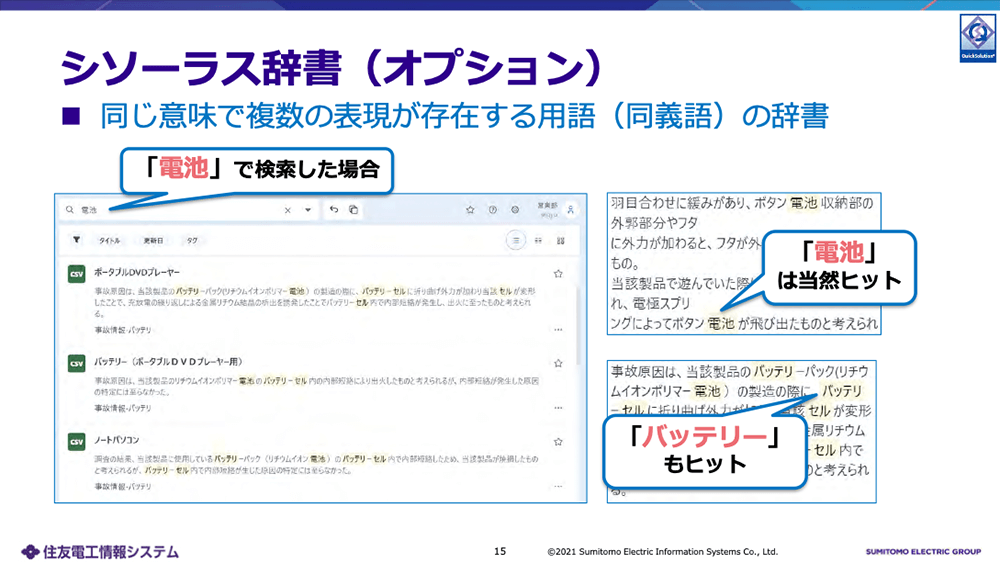This screenshot has width=1000, height=563.
Task: Click the slide page number 15
Action: click(500, 551)
